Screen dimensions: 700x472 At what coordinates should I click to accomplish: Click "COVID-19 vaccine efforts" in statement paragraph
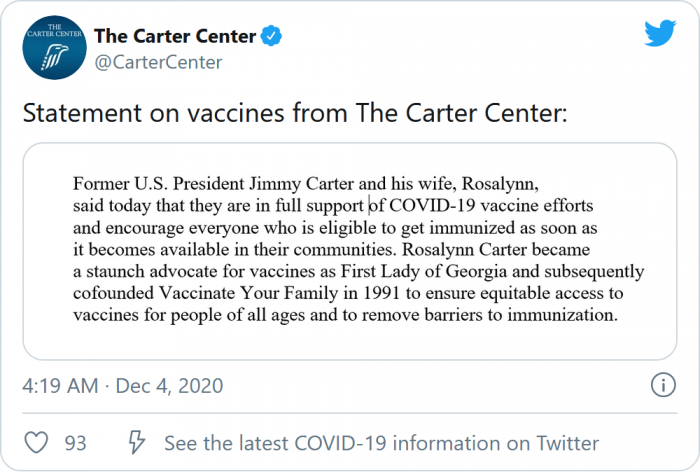pyautogui.click(x=480, y=206)
